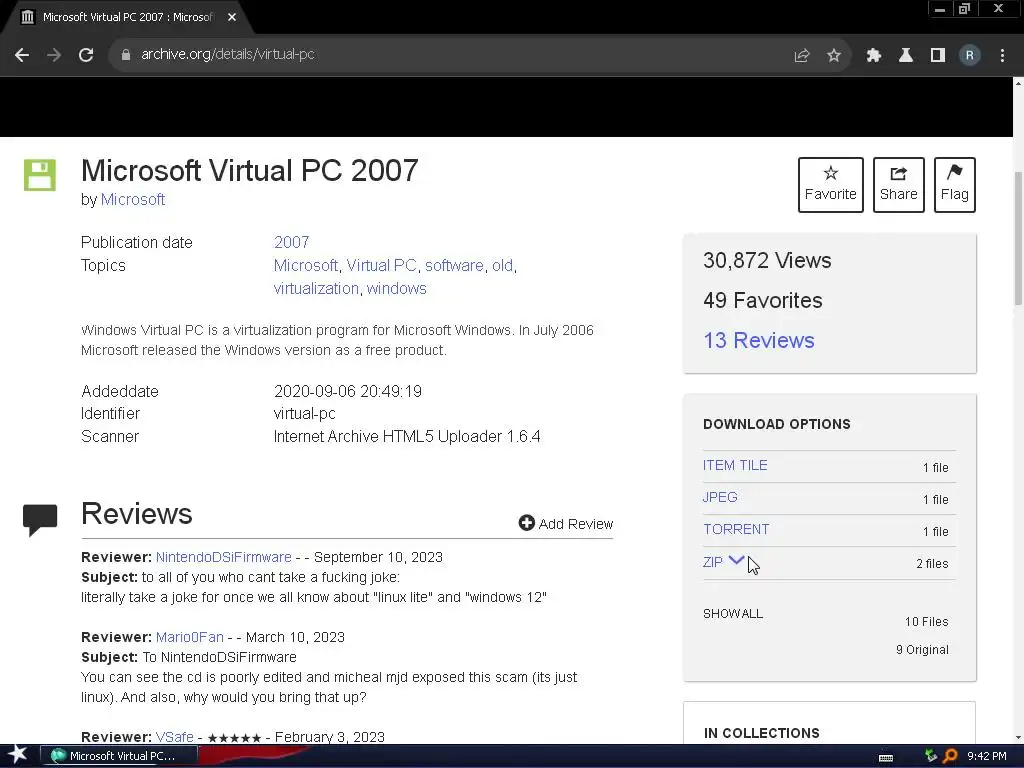This screenshot has width=1024, height=768.
Task: Bookmark this page with the star icon
Action: (834, 56)
